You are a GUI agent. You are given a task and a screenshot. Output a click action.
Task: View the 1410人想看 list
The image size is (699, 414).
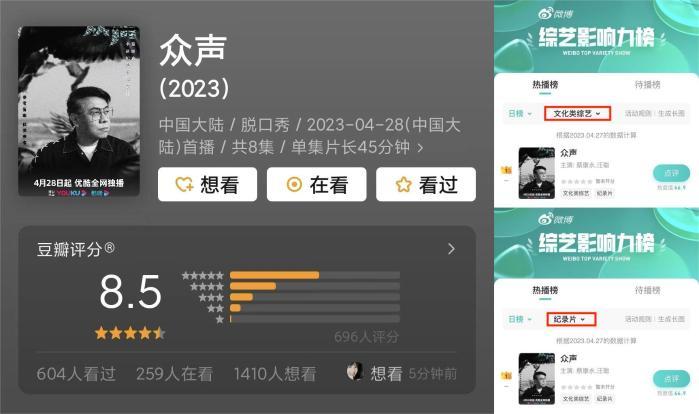click(275, 373)
